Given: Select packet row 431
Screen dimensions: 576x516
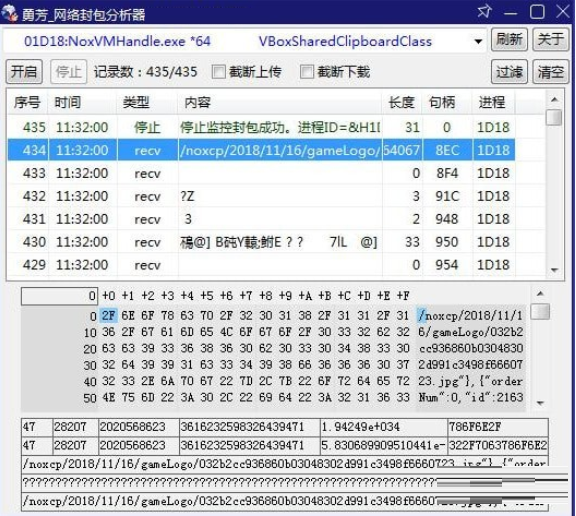Looking at the screenshot, I should coord(261,219).
